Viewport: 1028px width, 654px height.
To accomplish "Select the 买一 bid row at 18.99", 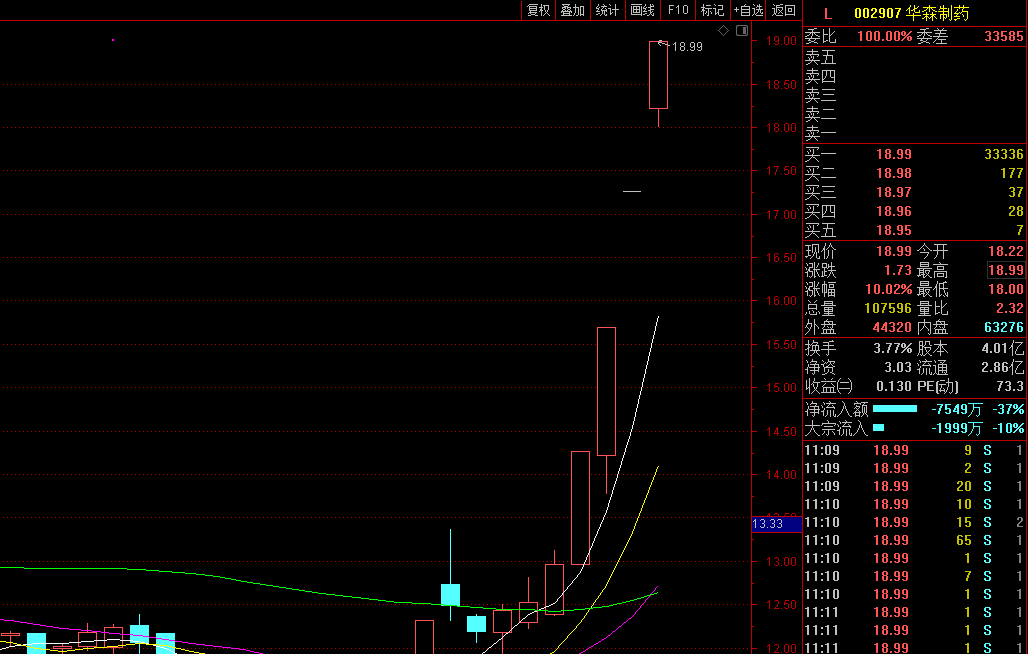I will 914,154.
